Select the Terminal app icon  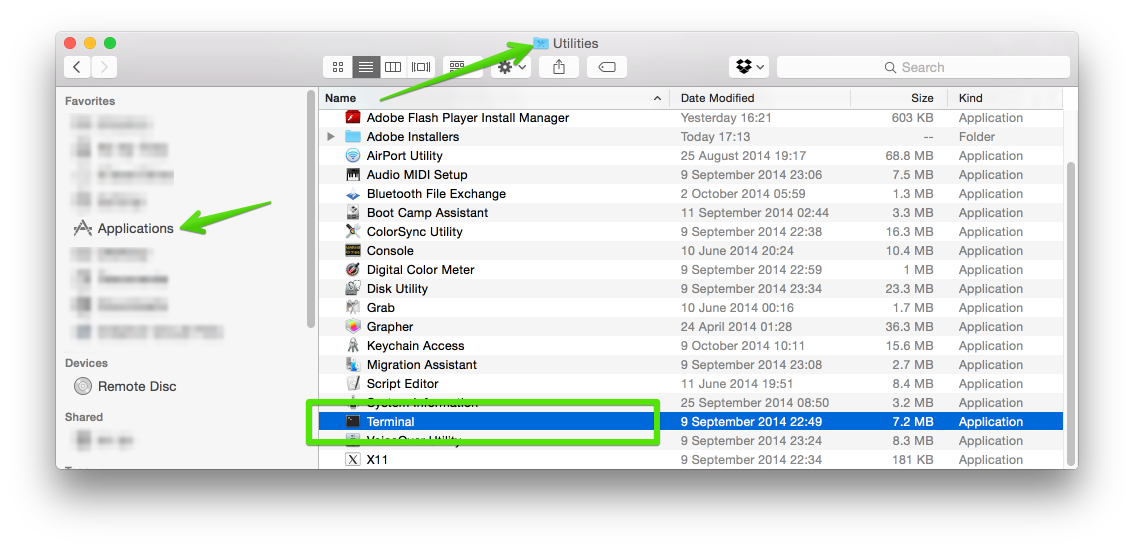(x=353, y=422)
